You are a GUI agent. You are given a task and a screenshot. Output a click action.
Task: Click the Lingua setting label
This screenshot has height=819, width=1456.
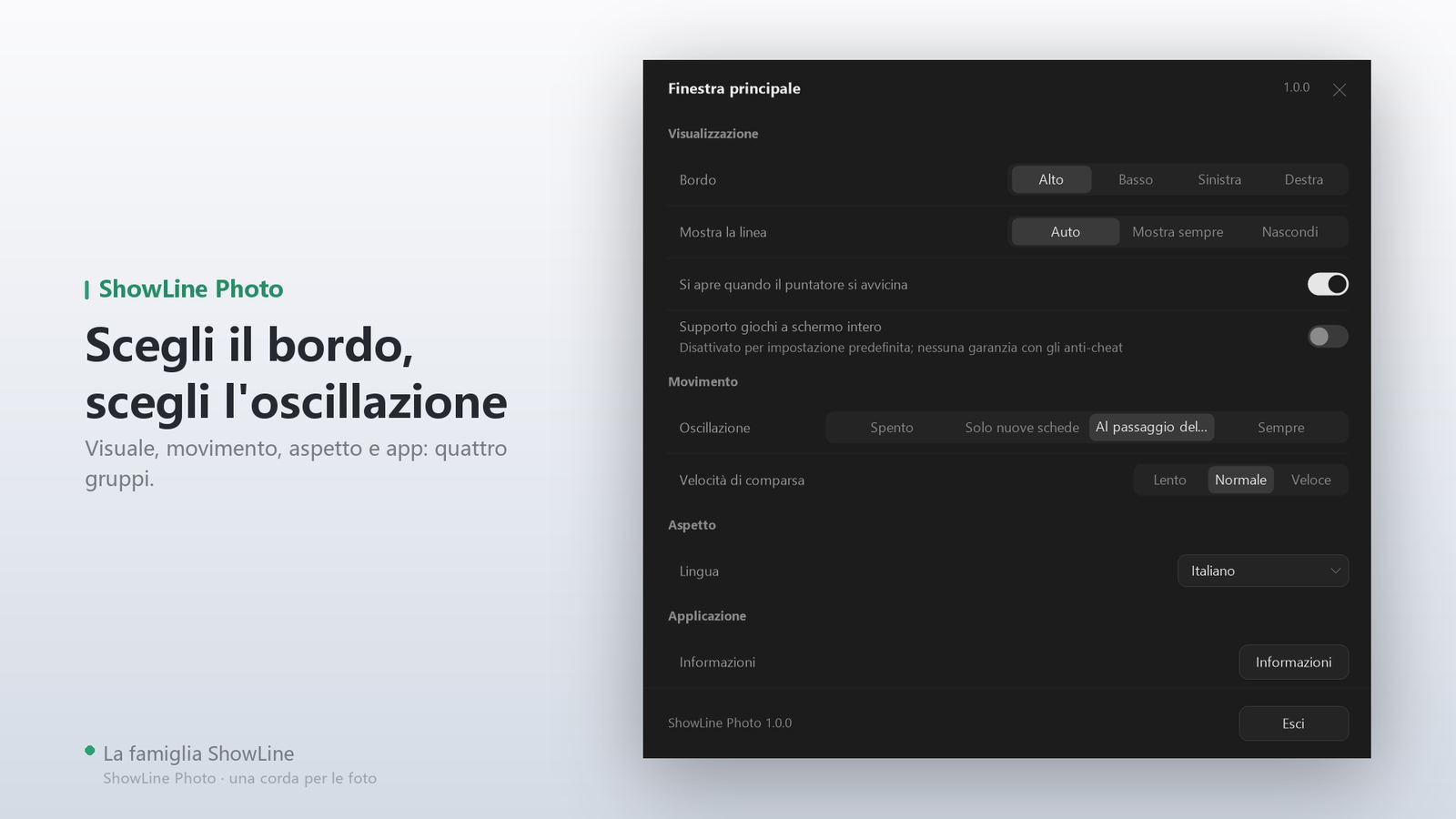[x=699, y=571]
